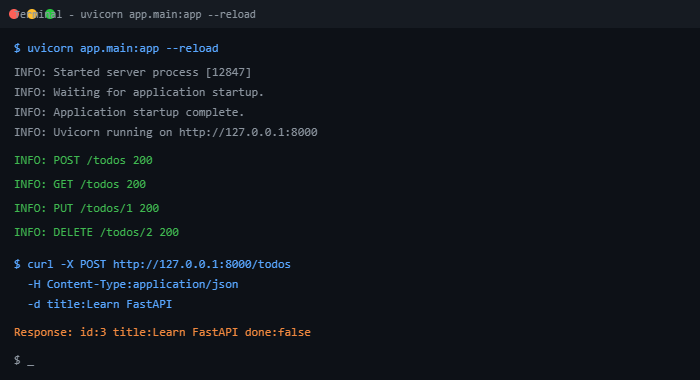The height and width of the screenshot is (380, 700).
Task: Select the Started server process line
Action: point(133,72)
